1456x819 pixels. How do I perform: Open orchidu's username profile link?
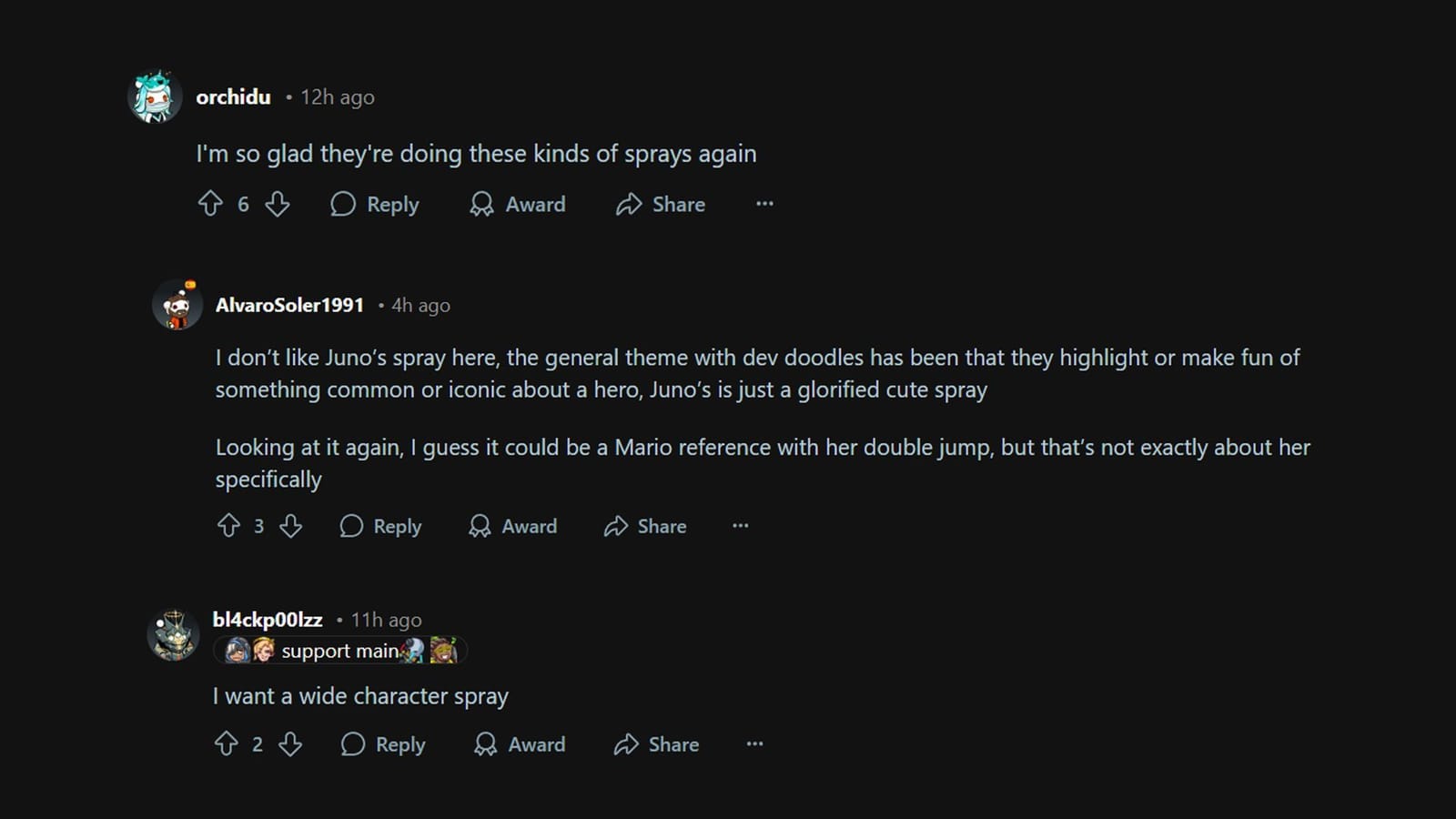pyautogui.click(x=233, y=96)
